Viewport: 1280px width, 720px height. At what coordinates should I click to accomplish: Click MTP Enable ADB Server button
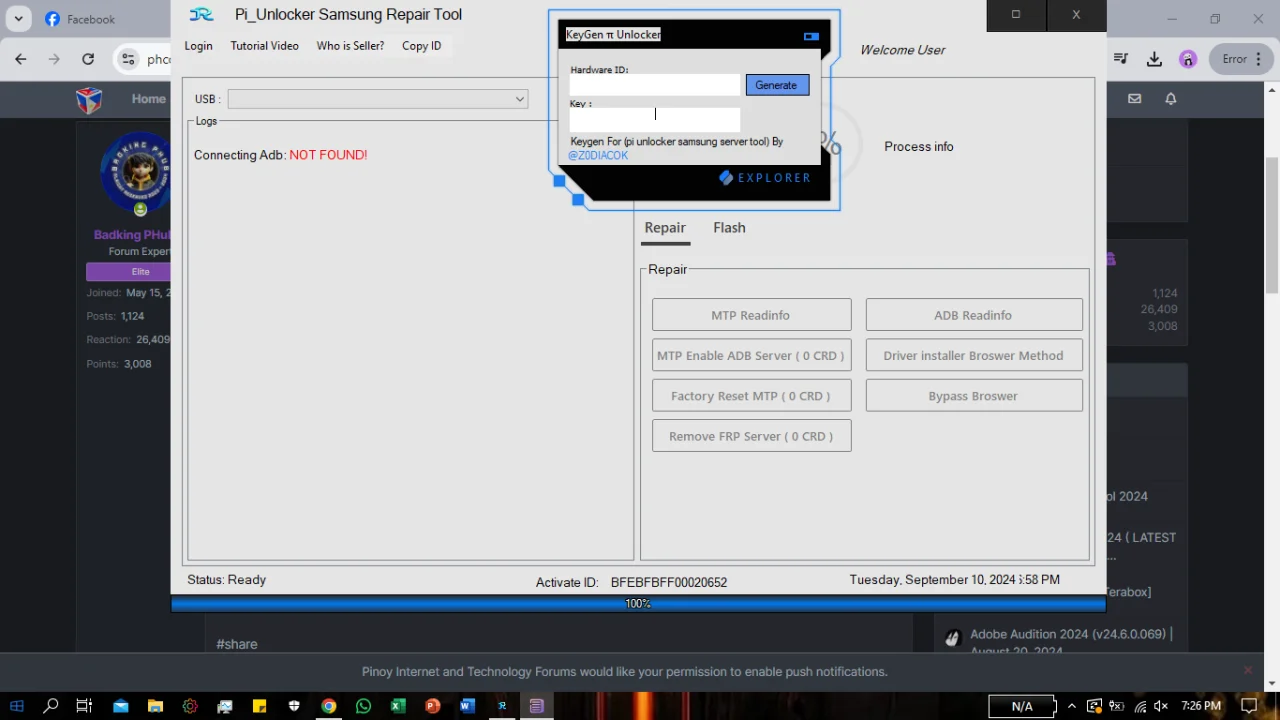(x=751, y=355)
